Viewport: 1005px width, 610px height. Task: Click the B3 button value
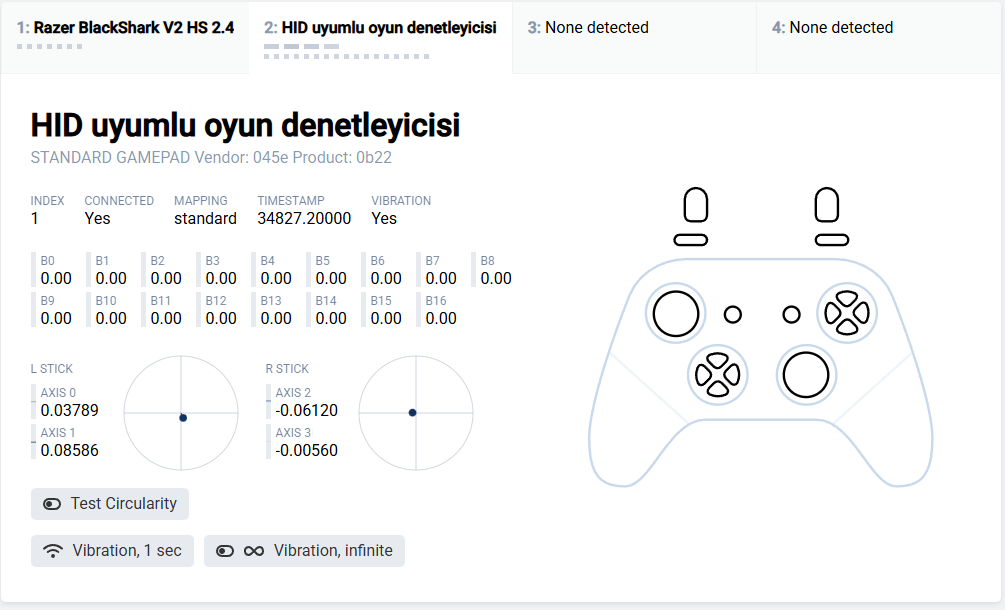[x=221, y=279]
